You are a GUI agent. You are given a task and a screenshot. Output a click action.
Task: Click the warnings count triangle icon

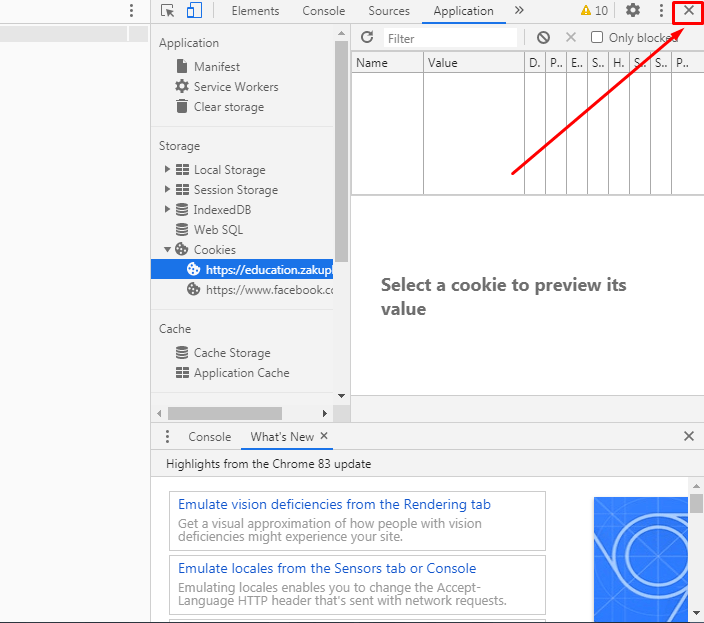click(x=586, y=11)
